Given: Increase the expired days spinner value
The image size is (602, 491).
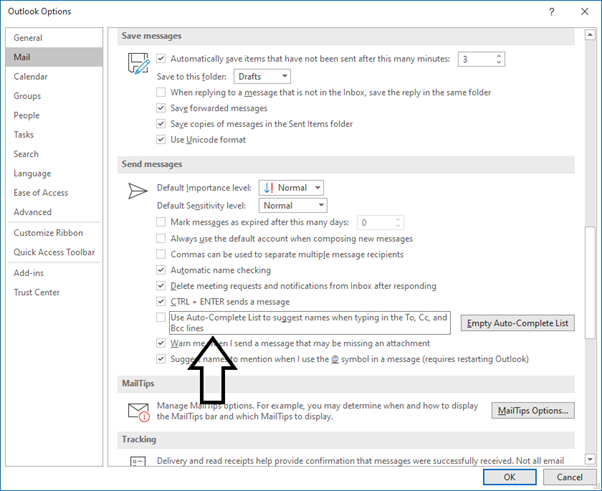Looking at the screenshot, I should (398, 220).
